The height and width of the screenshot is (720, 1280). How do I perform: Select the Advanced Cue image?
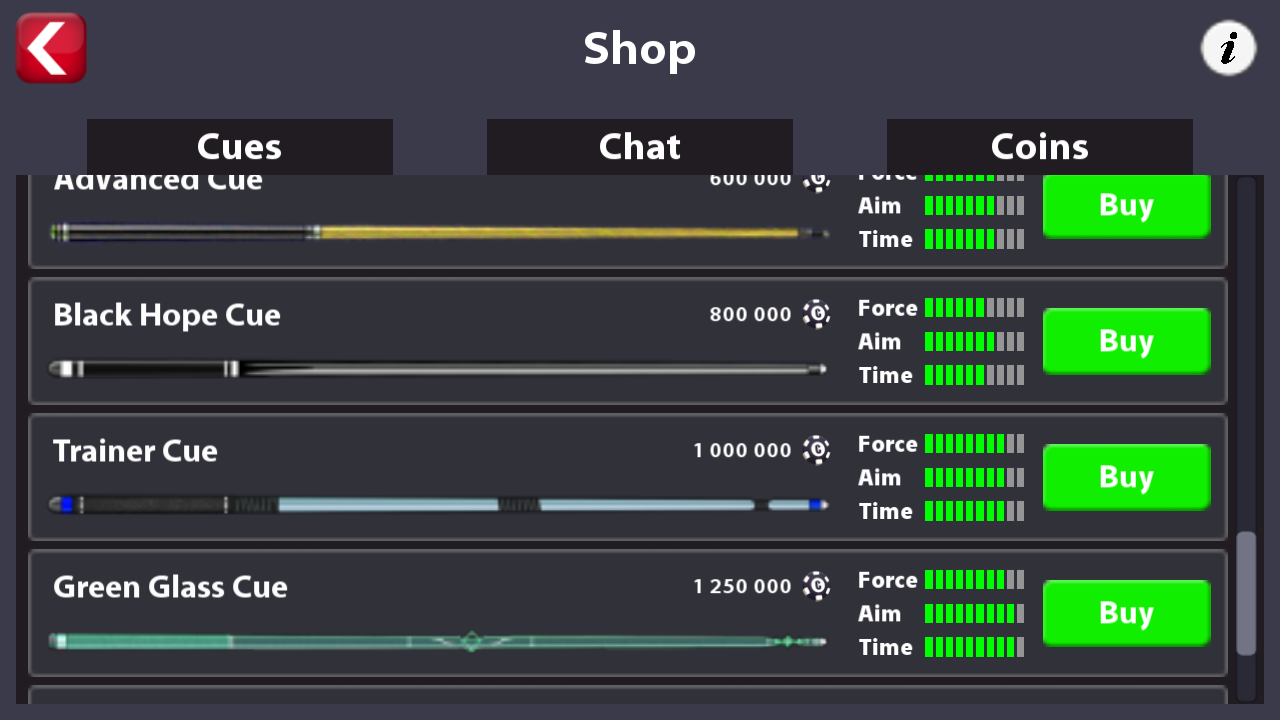click(438, 233)
